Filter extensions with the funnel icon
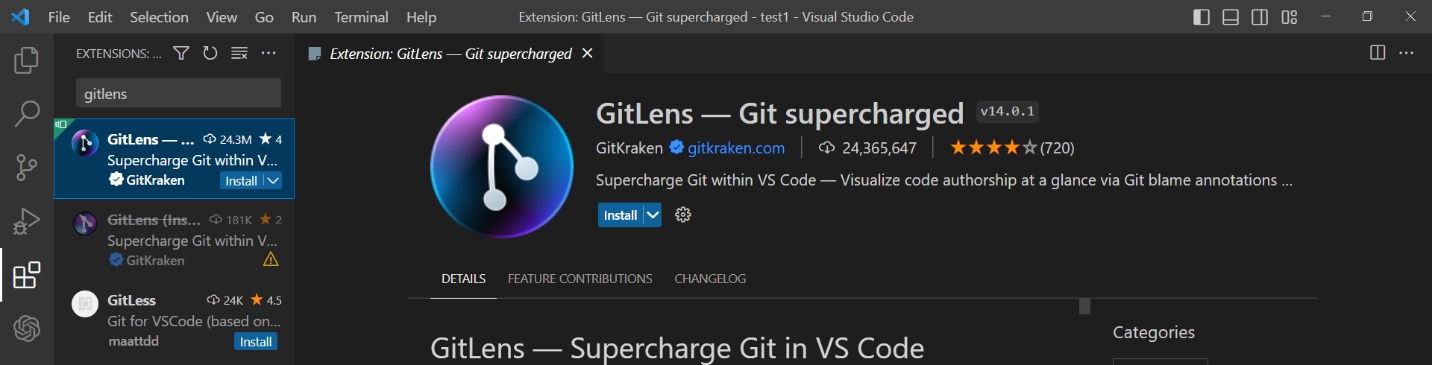 181,53
